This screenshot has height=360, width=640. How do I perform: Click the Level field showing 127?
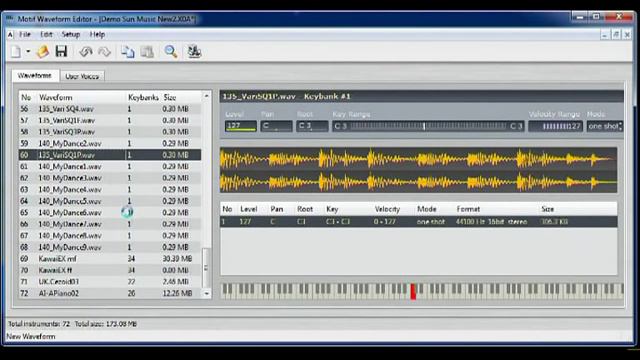[x=241, y=126]
